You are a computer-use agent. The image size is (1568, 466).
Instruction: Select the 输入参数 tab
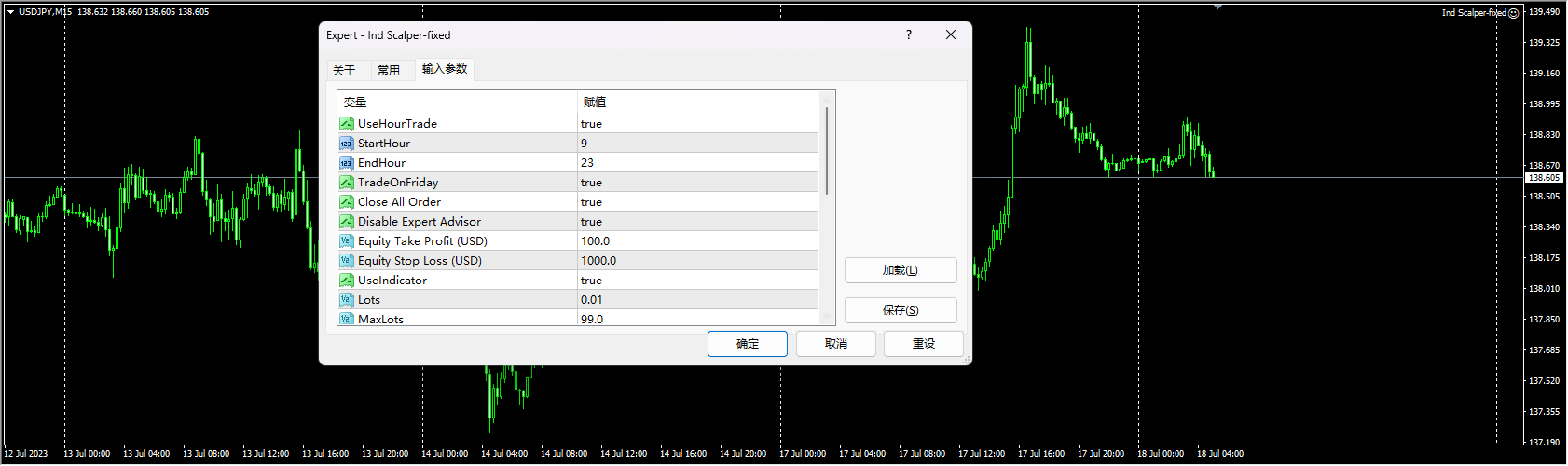pos(445,69)
